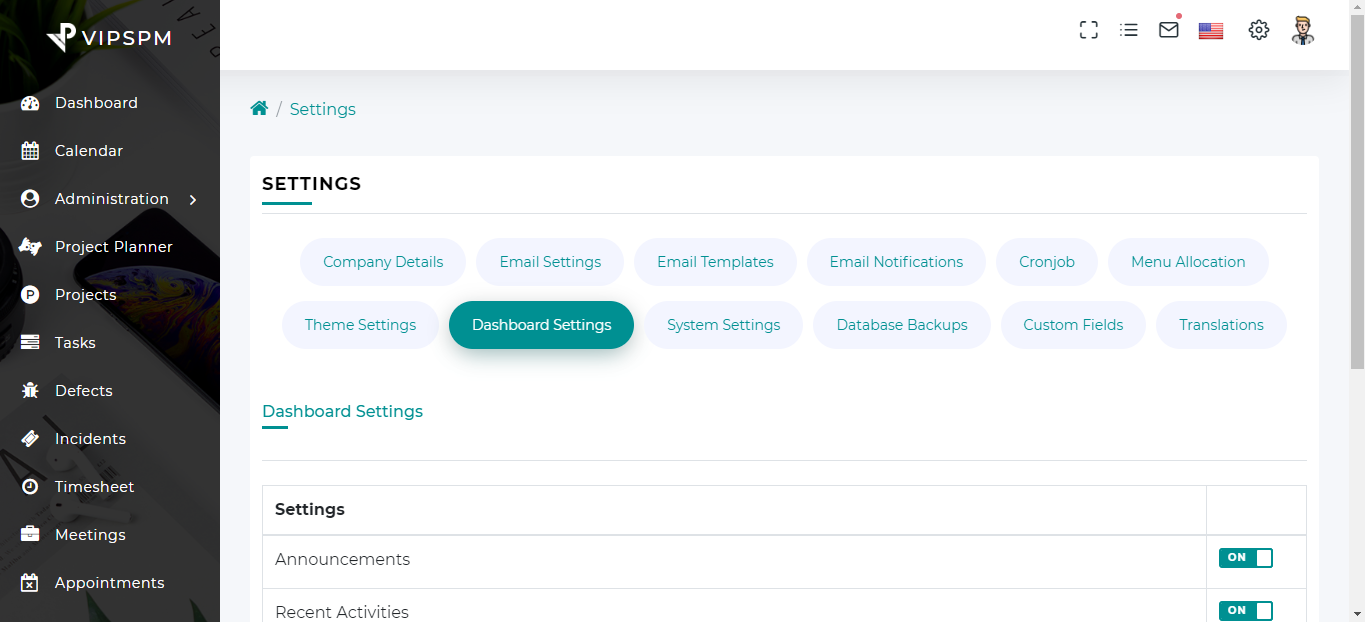Open the US flag language dropdown
Viewport: 1365px width, 622px height.
pyautogui.click(x=1211, y=31)
